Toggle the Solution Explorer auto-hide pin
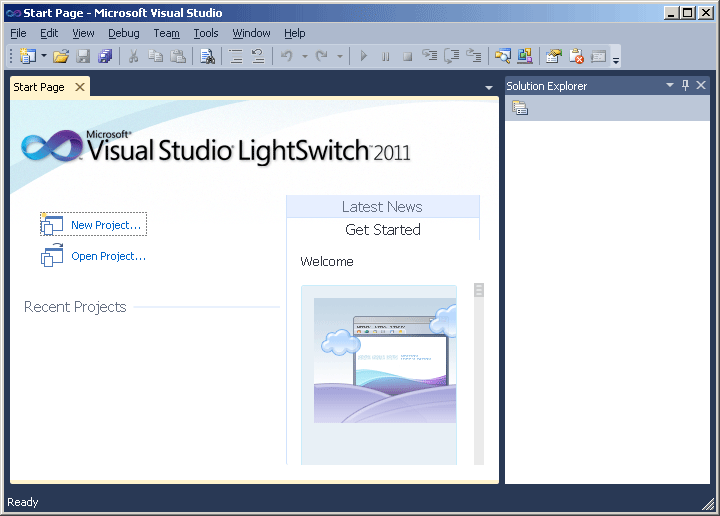Screen dimensions: 720x516 685,85
